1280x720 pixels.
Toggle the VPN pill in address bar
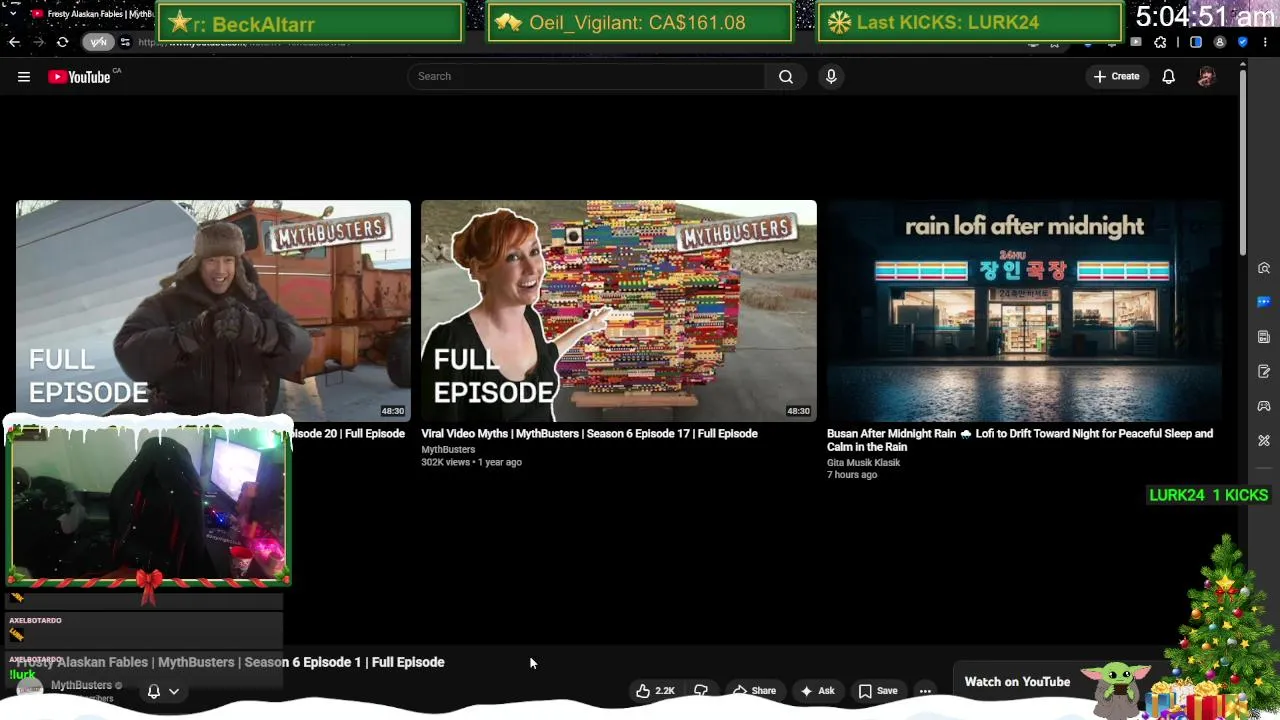(x=98, y=42)
